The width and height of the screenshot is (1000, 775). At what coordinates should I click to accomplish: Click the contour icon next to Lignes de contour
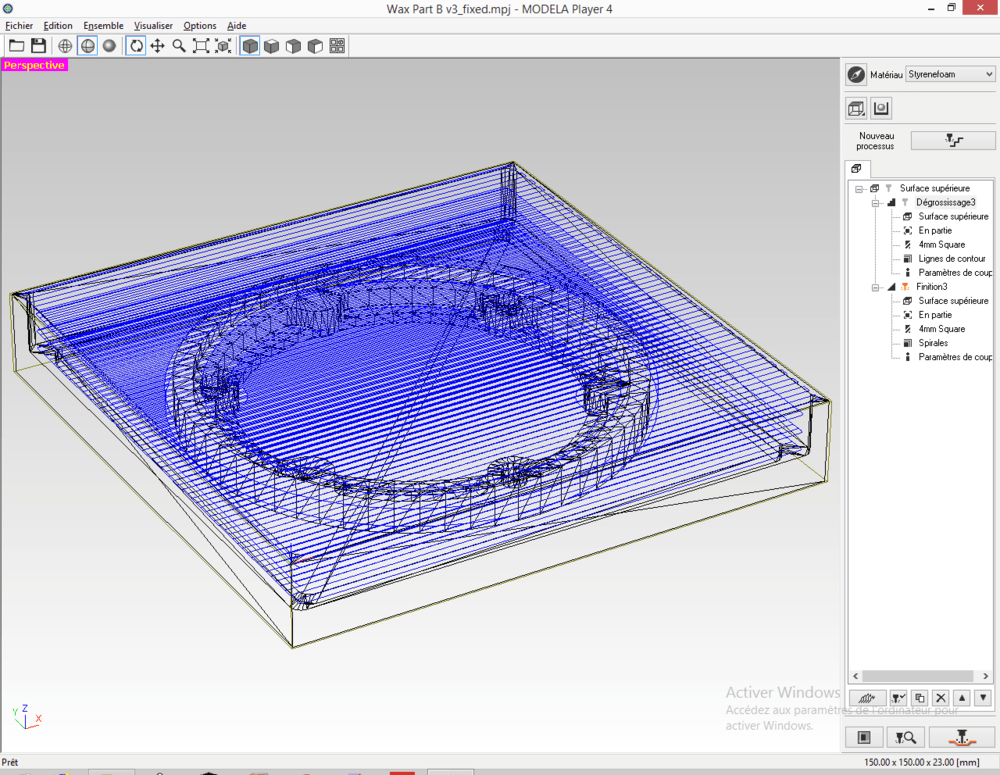(908, 258)
